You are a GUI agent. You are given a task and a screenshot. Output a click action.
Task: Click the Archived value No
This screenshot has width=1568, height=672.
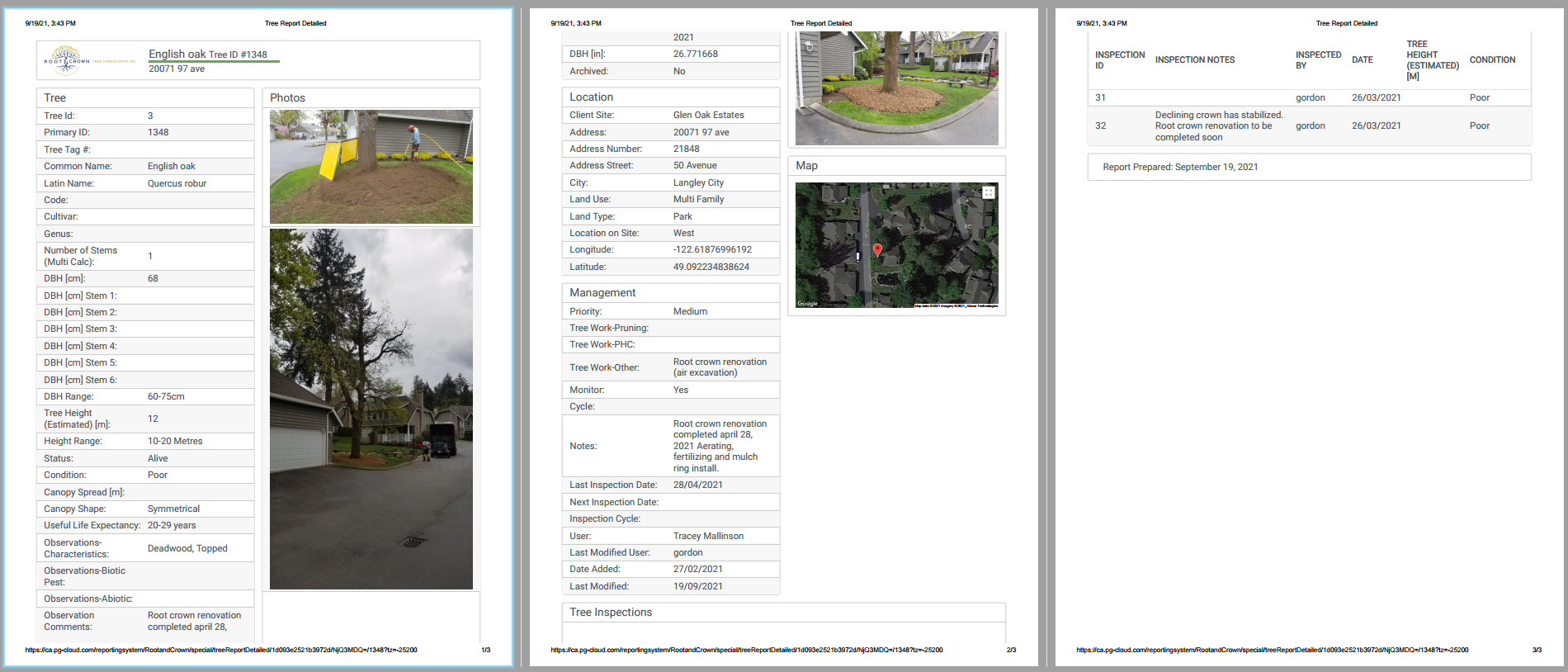coord(679,71)
